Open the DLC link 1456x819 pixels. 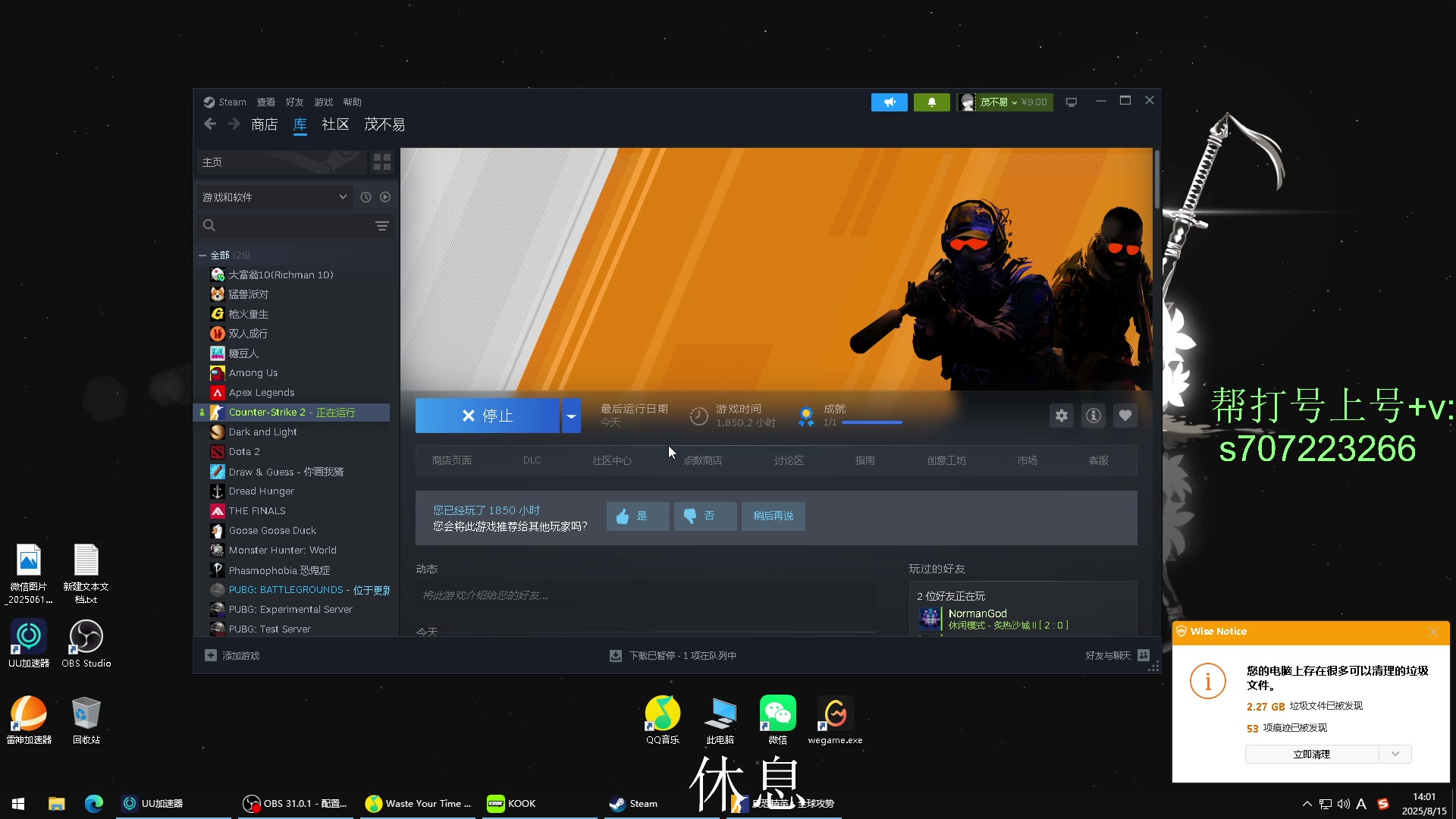(x=532, y=460)
